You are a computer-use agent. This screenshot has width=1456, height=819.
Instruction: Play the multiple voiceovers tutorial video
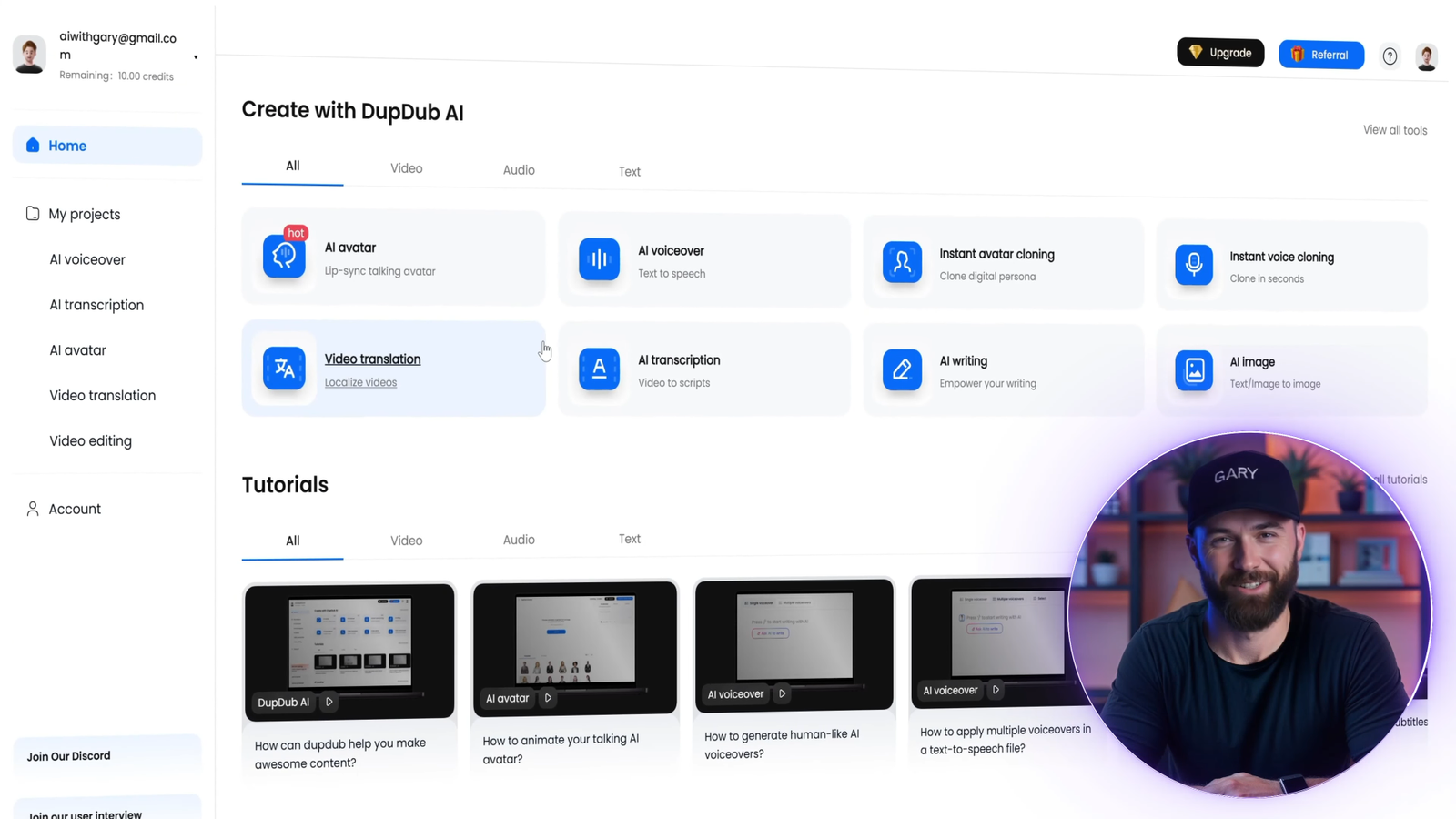(x=996, y=690)
